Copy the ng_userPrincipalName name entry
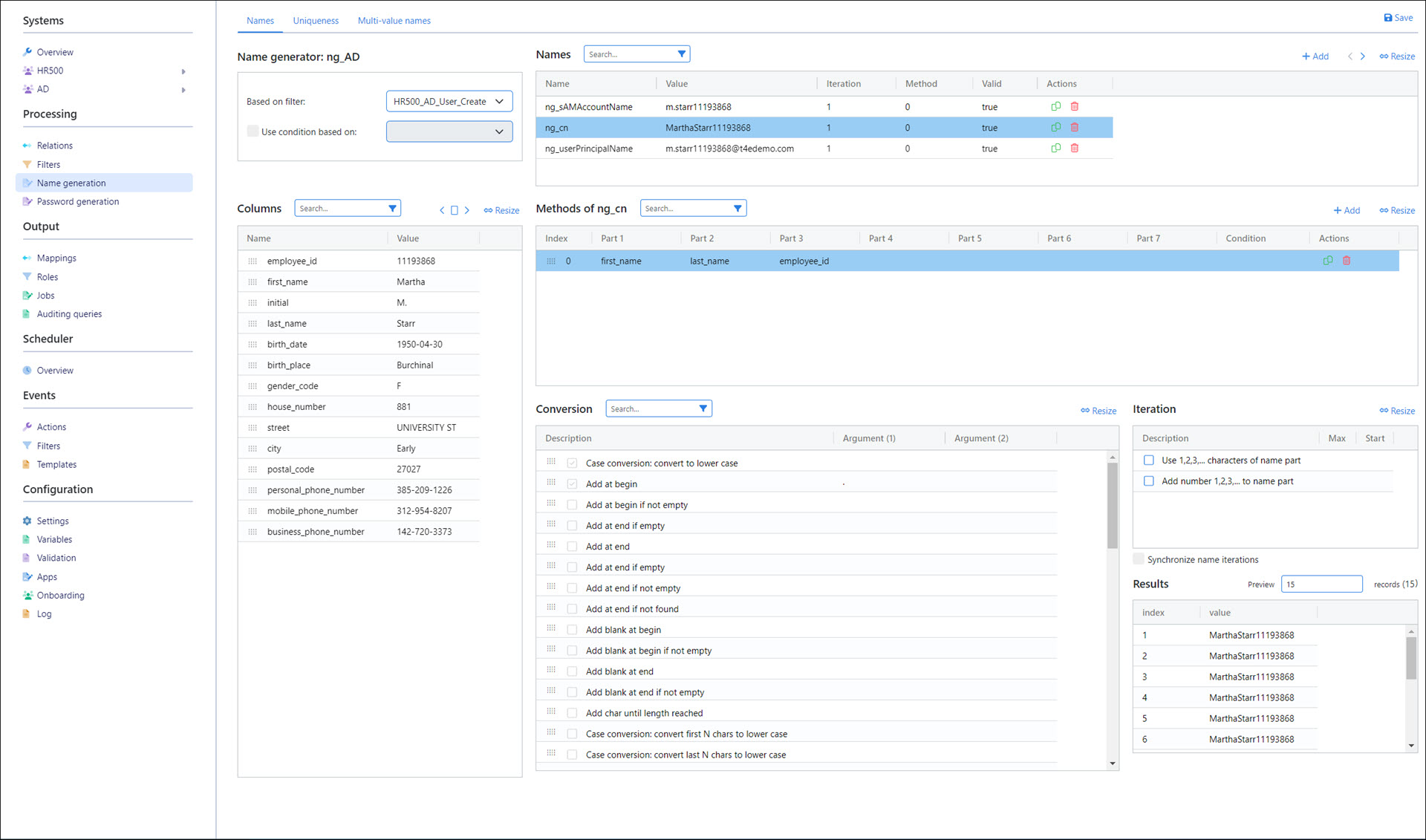This screenshot has width=1426, height=840. pyautogui.click(x=1055, y=149)
